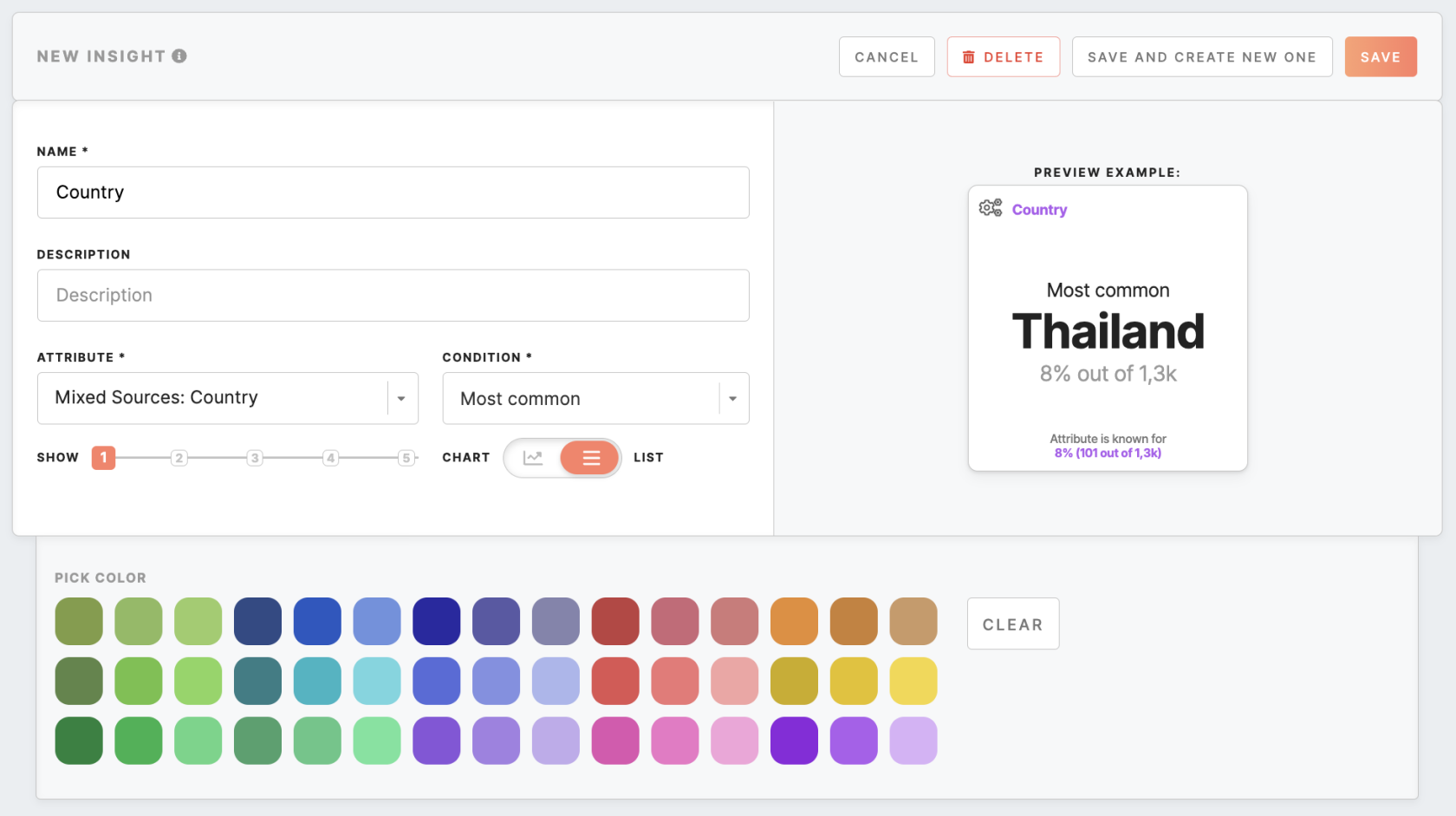Pick the mint green swatch in bottom row
1456x816 pixels.
click(377, 741)
